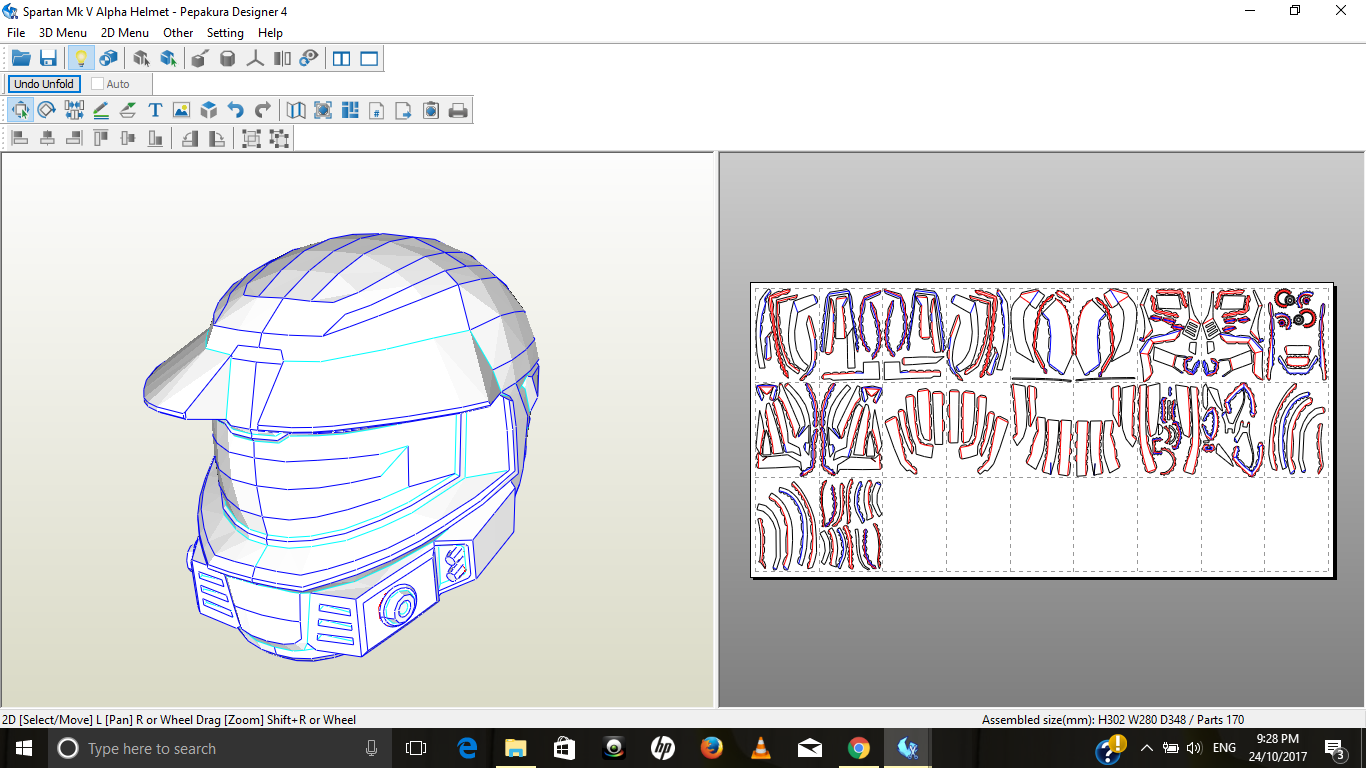Click the Undo Unfold button
Viewport: 1366px width, 768px height.
coord(44,84)
